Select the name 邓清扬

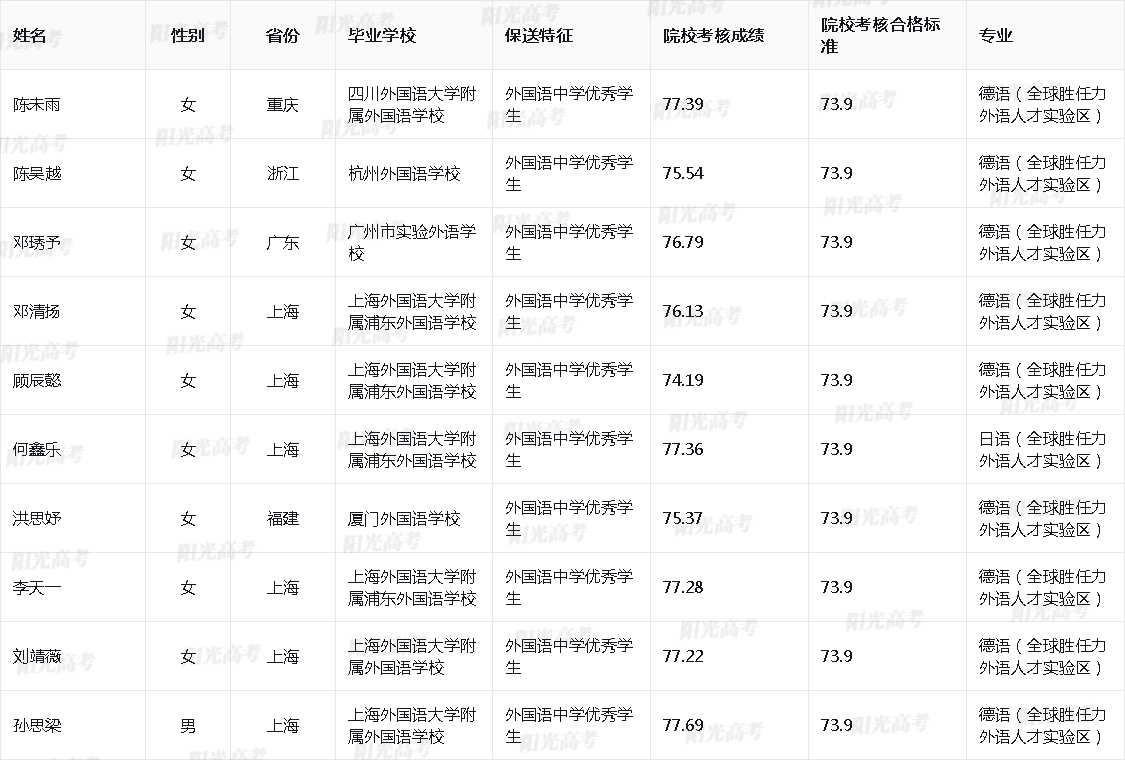(37, 311)
